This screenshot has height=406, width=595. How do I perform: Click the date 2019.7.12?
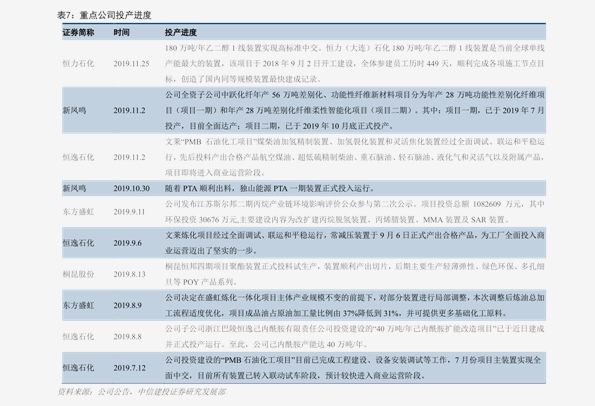[x=129, y=367]
